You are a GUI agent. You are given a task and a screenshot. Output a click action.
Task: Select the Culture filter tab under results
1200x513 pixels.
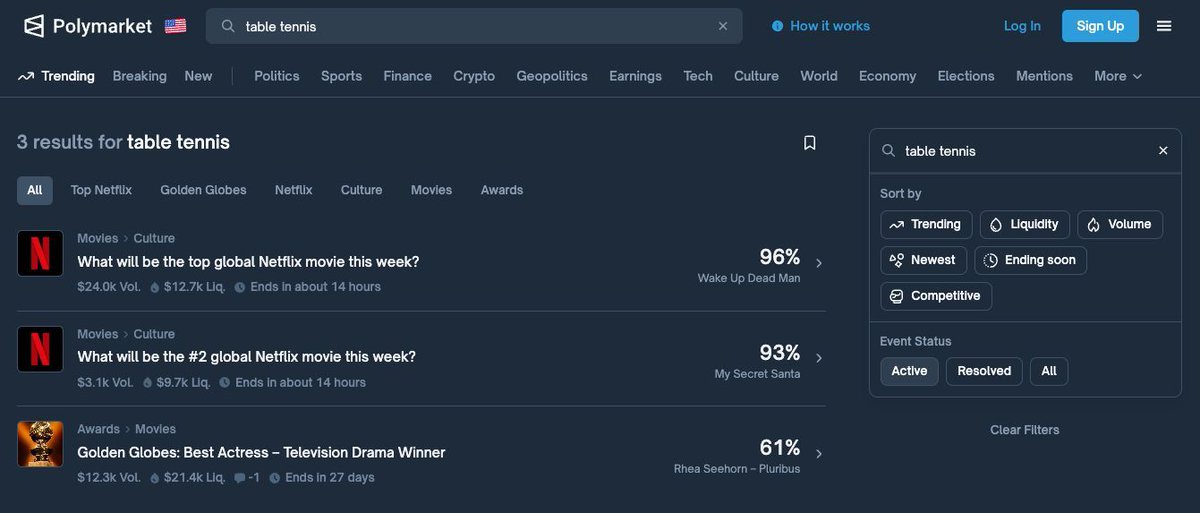tap(361, 190)
